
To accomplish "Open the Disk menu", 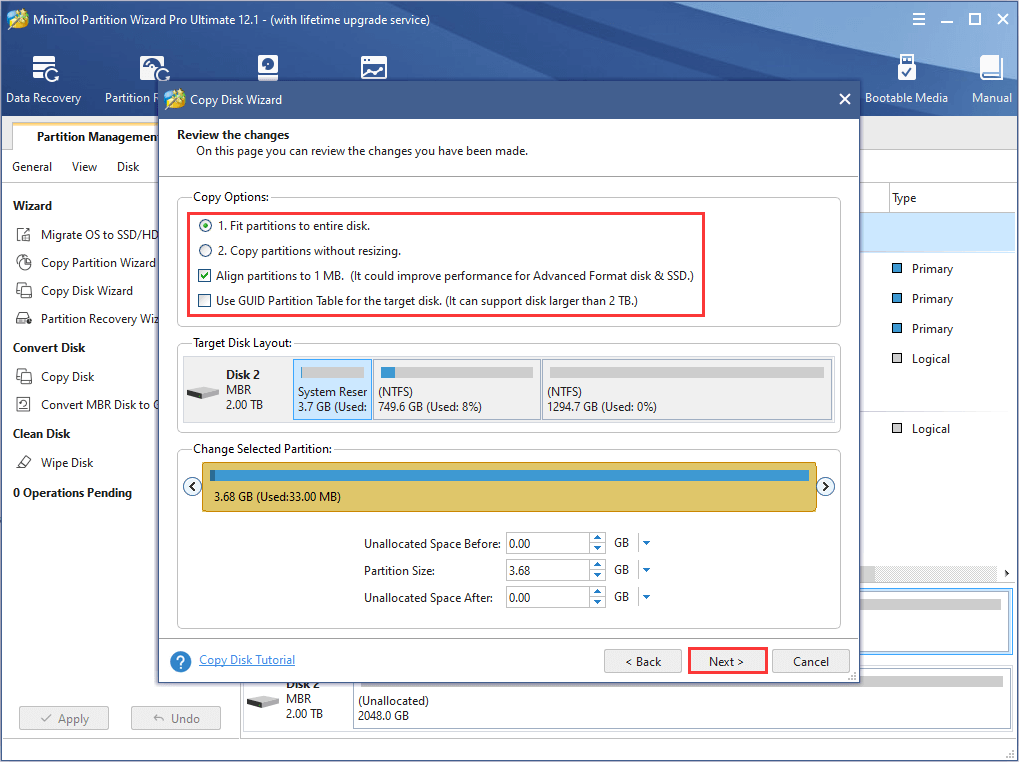I will click(x=128, y=167).
